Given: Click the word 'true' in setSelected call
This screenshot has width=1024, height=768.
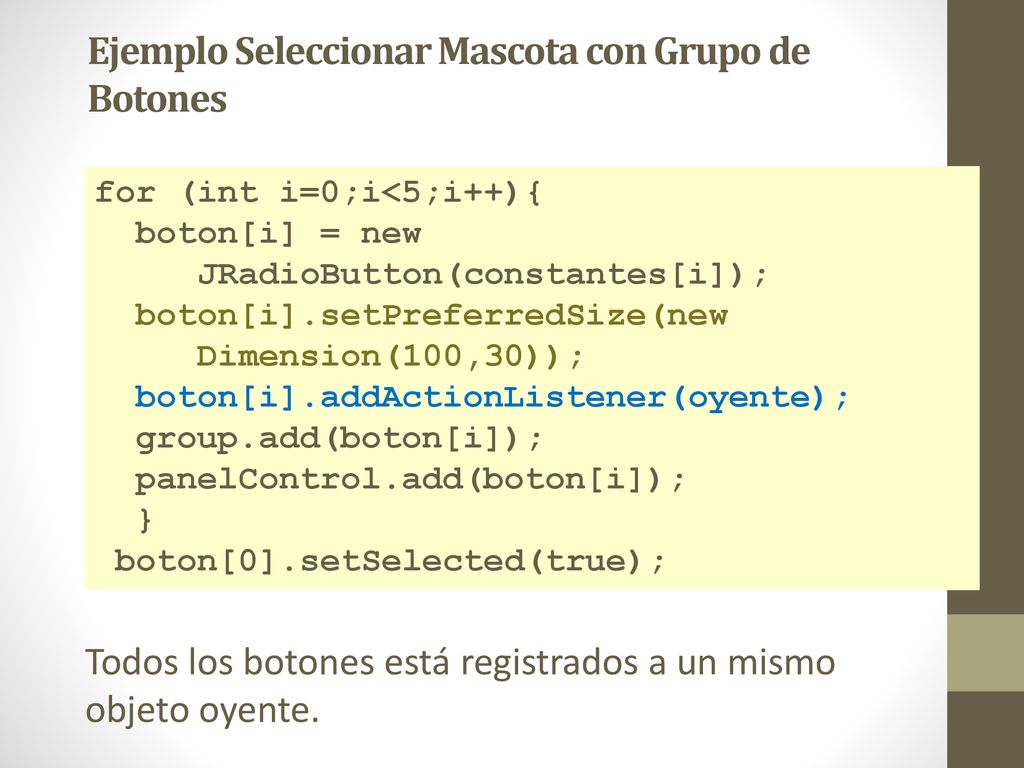Looking at the screenshot, I should pos(584,562).
